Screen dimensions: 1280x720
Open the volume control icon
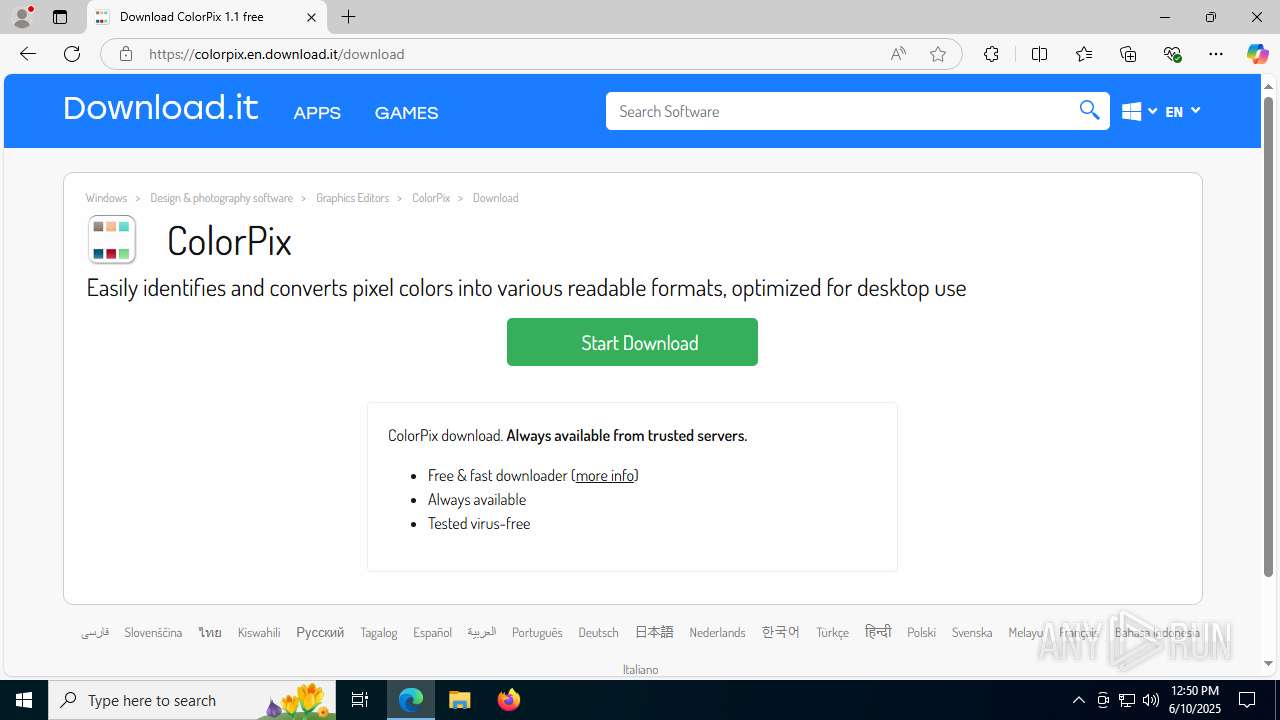point(1151,700)
